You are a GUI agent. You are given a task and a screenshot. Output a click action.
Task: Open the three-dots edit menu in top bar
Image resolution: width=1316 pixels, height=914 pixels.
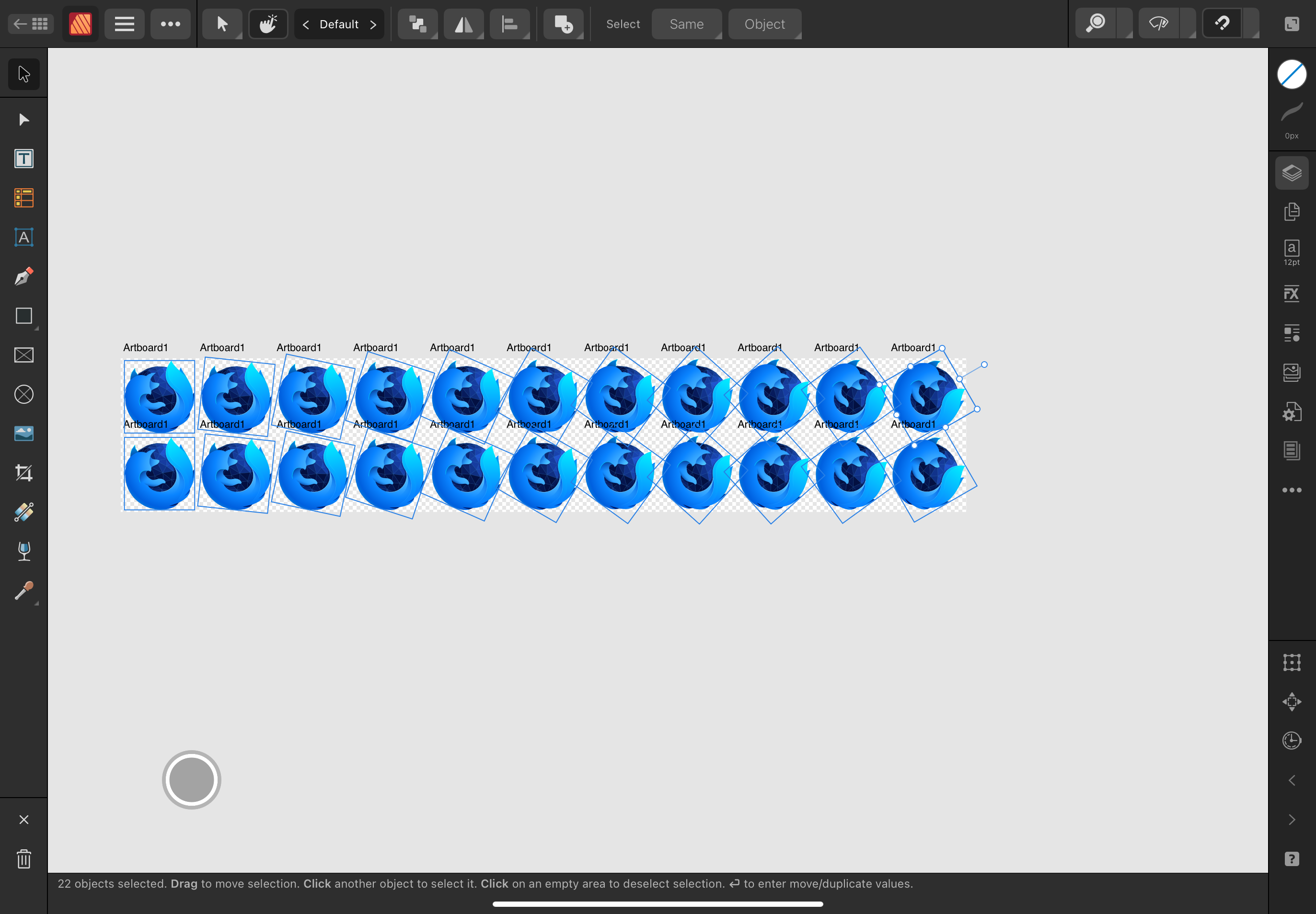click(170, 24)
